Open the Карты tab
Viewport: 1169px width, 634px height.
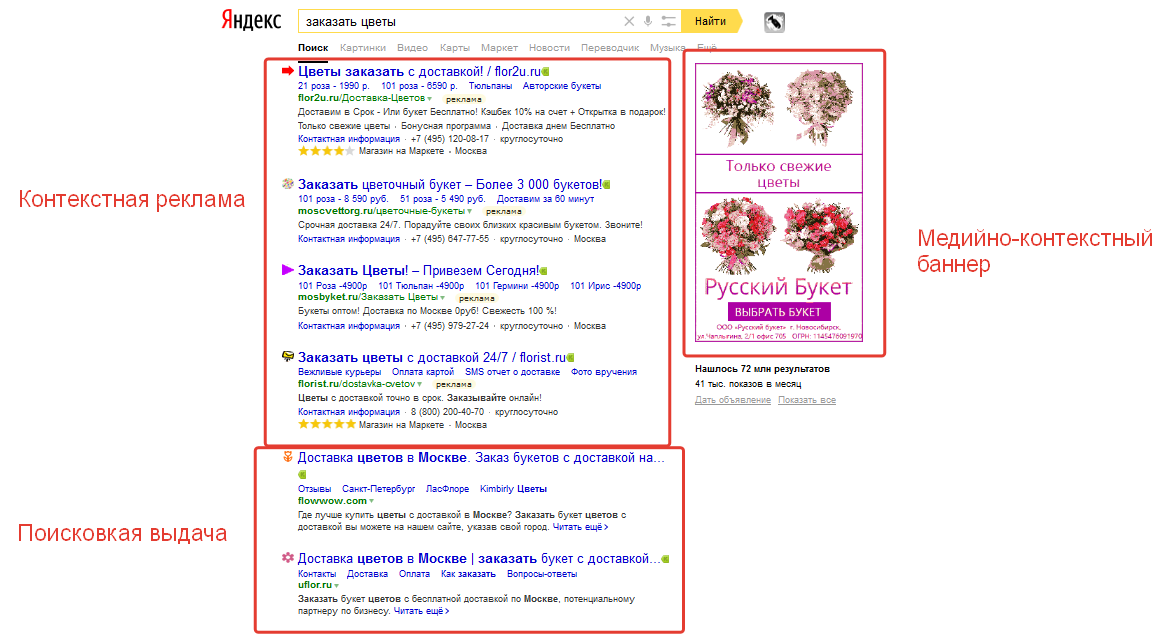[x=454, y=48]
